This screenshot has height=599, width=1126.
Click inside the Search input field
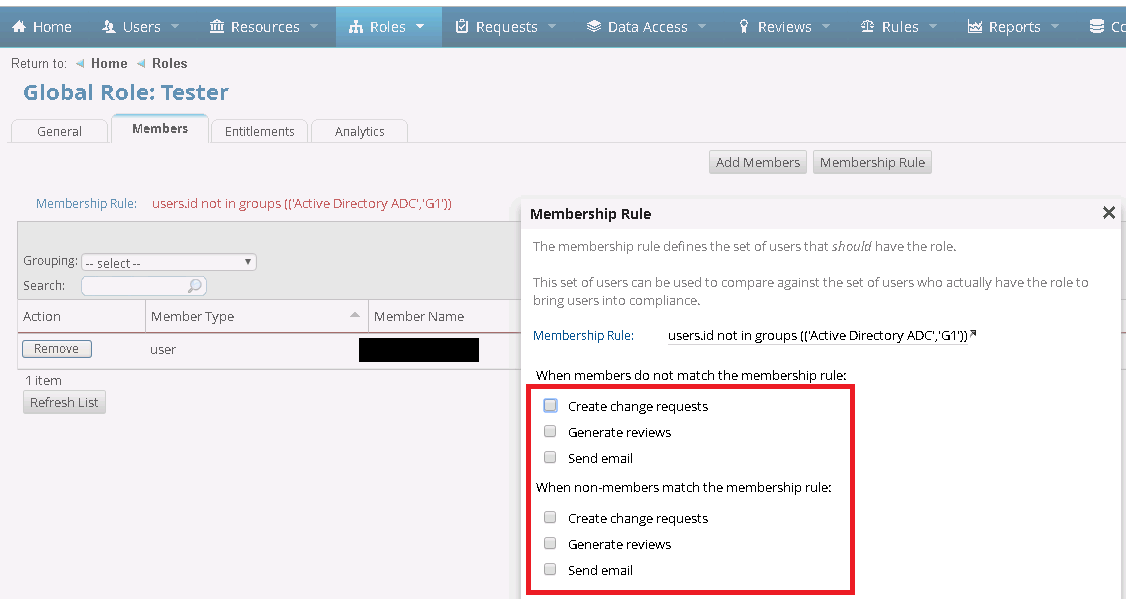(135, 285)
